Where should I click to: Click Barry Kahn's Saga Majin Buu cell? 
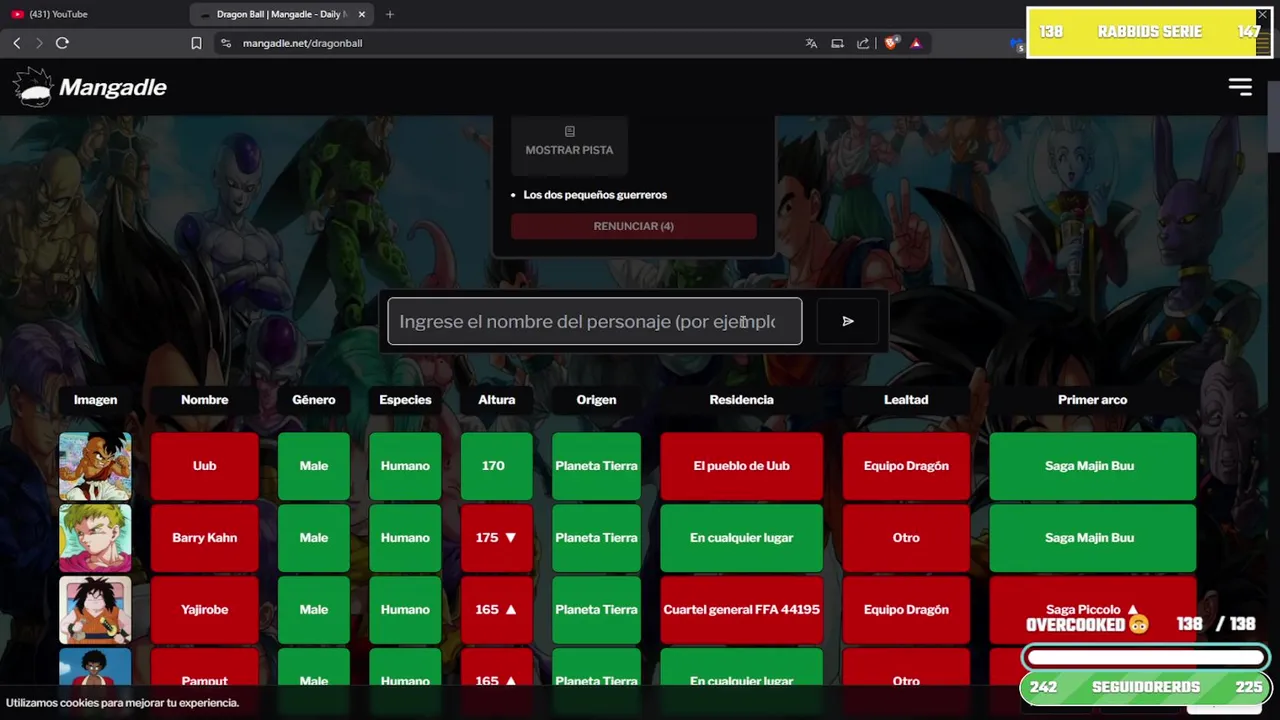pyautogui.click(x=1093, y=538)
